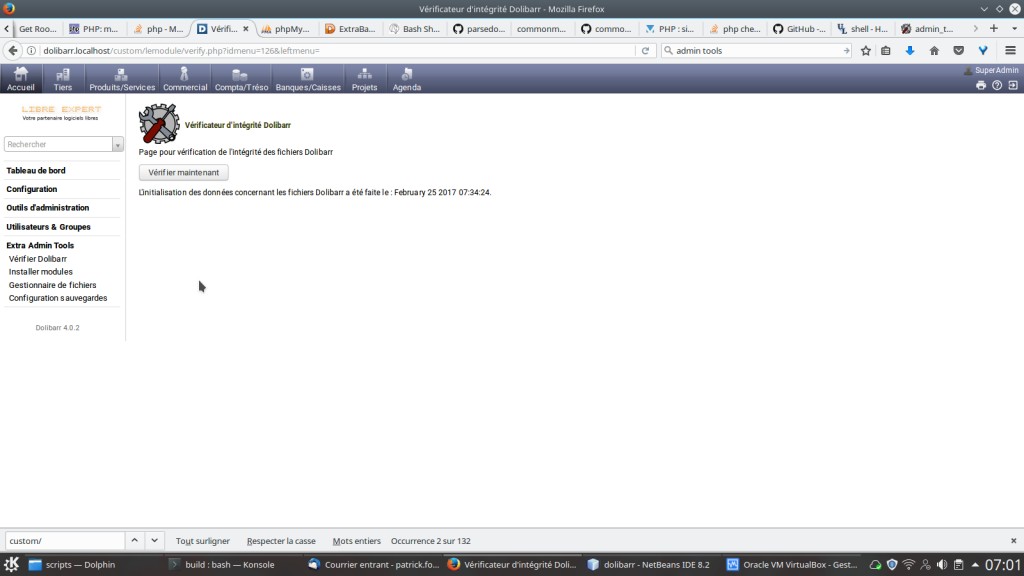Image resolution: width=1024 pixels, height=576 pixels.
Task: Show hidden system tray icons arrow
Action: click(975, 564)
